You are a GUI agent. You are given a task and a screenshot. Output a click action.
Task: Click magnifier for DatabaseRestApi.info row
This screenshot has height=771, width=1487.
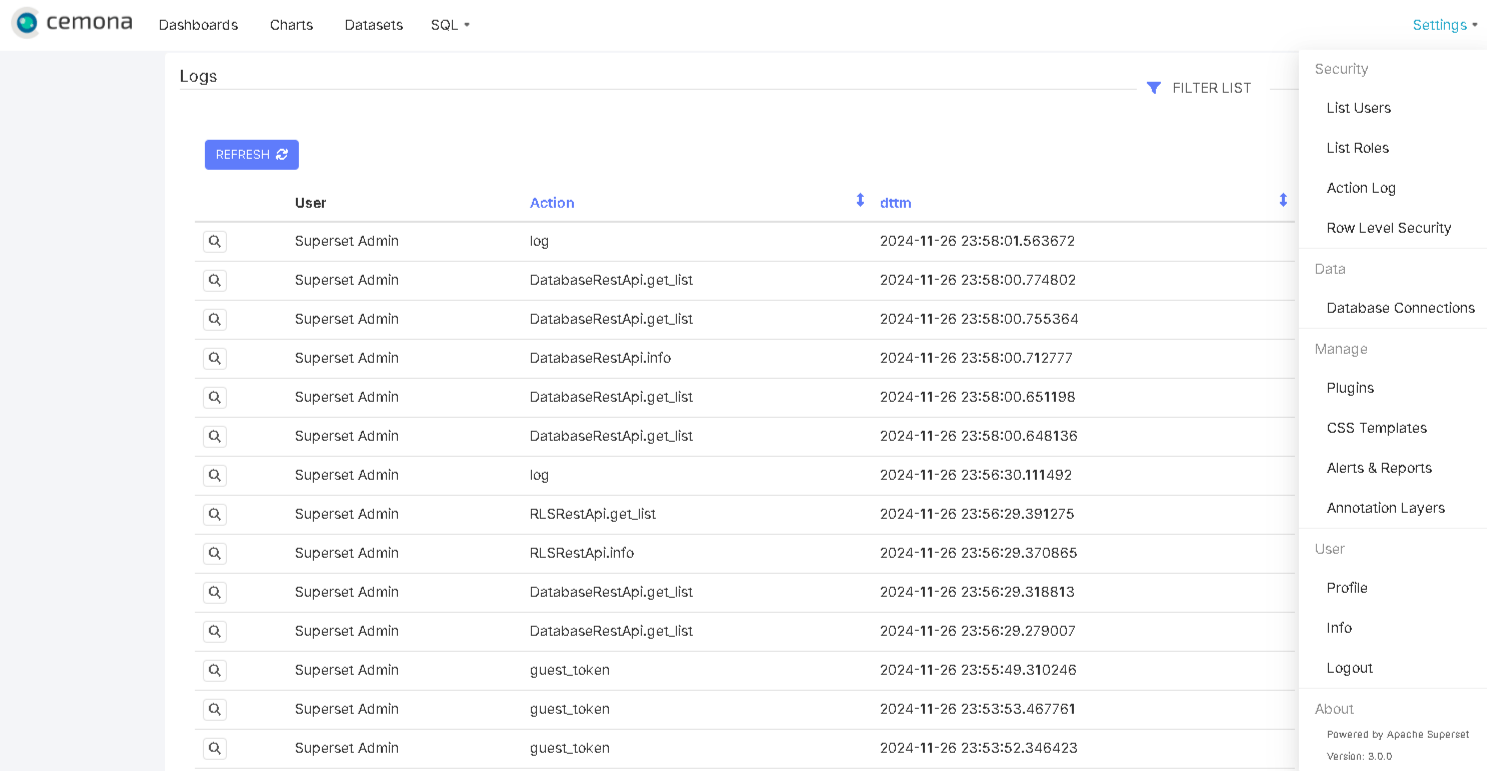click(214, 358)
